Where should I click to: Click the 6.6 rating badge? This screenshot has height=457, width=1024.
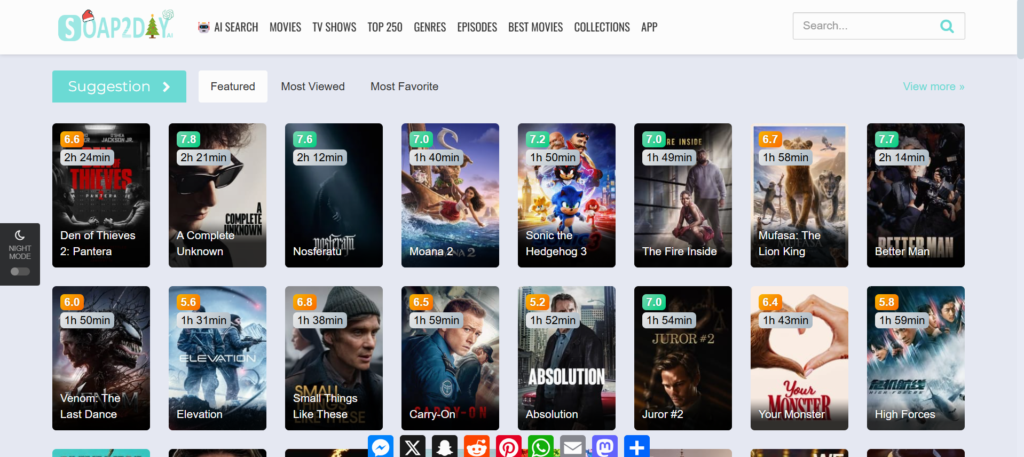point(72,139)
